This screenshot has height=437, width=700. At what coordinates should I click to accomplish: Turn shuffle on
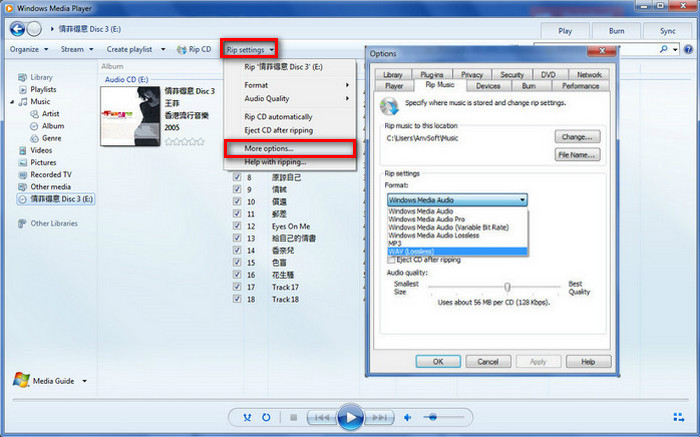point(247,417)
